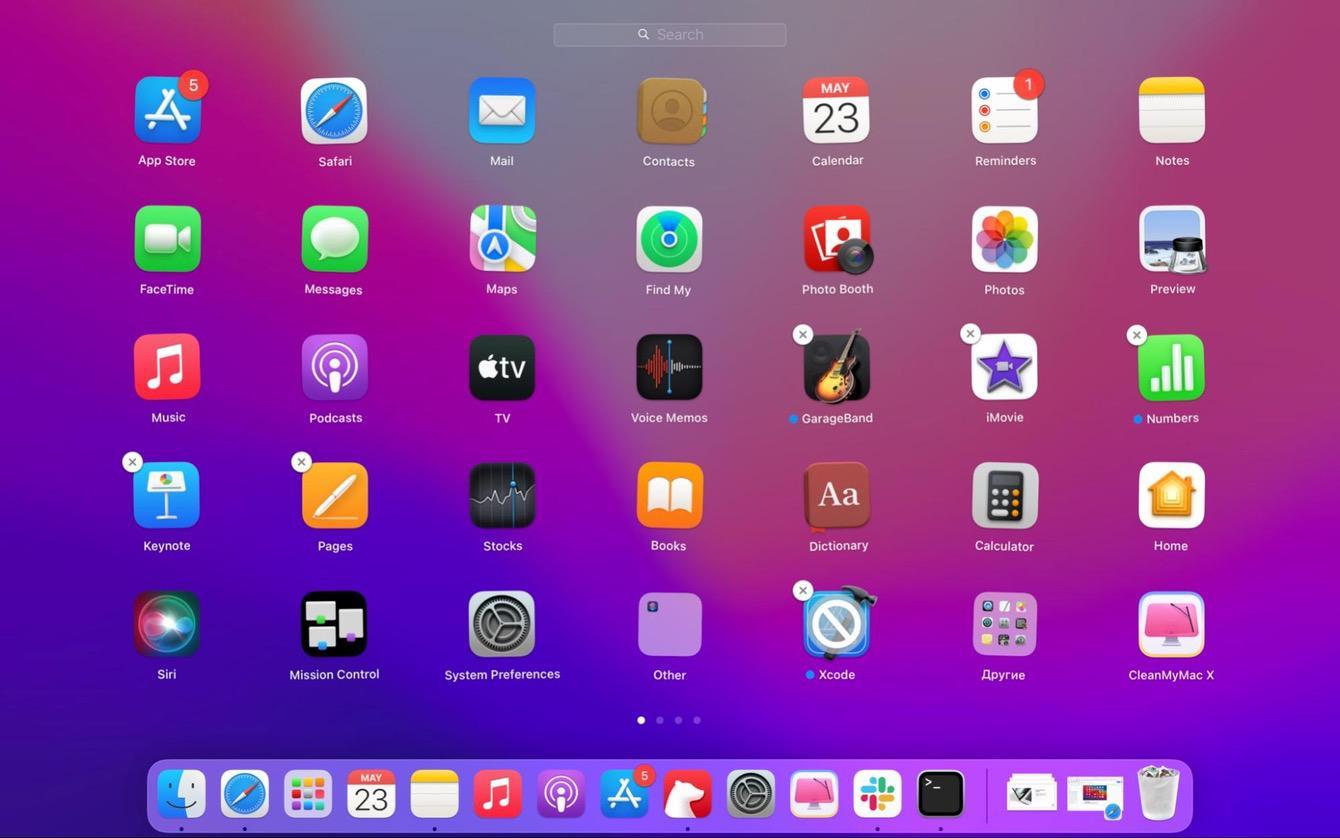Image resolution: width=1340 pixels, height=838 pixels.
Task: Click the Launchpad icon in the Dock
Action: [308, 794]
